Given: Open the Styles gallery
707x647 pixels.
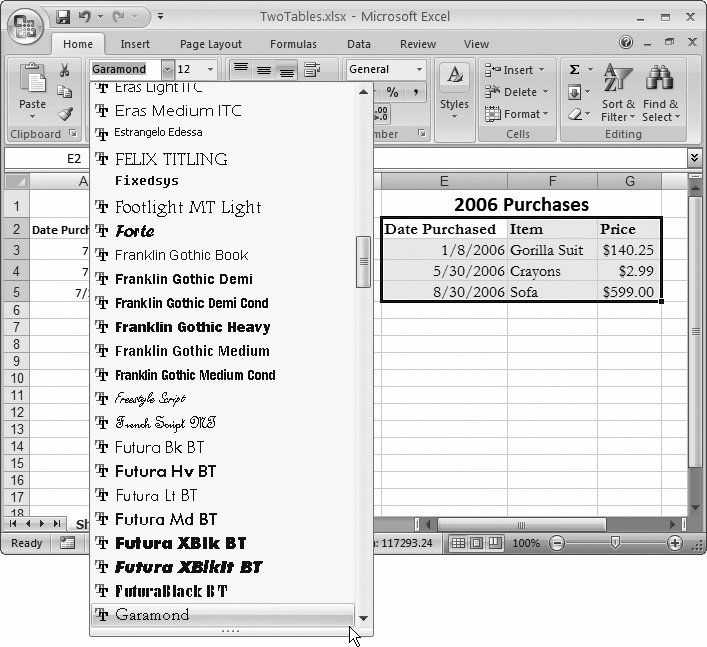Looking at the screenshot, I should 454,92.
